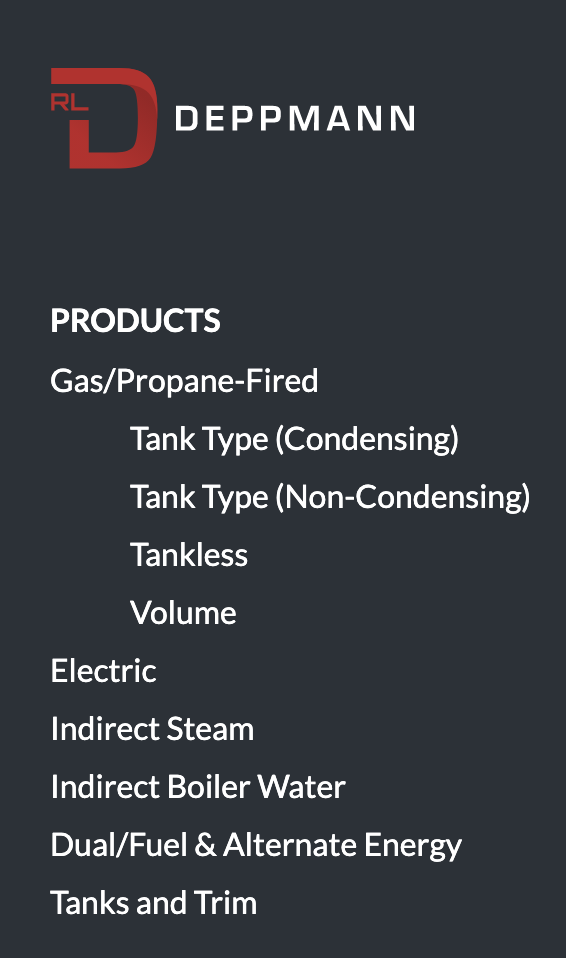Visit Dual/Fuel & Alternate Energy
The image size is (566, 958).
coord(256,846)
